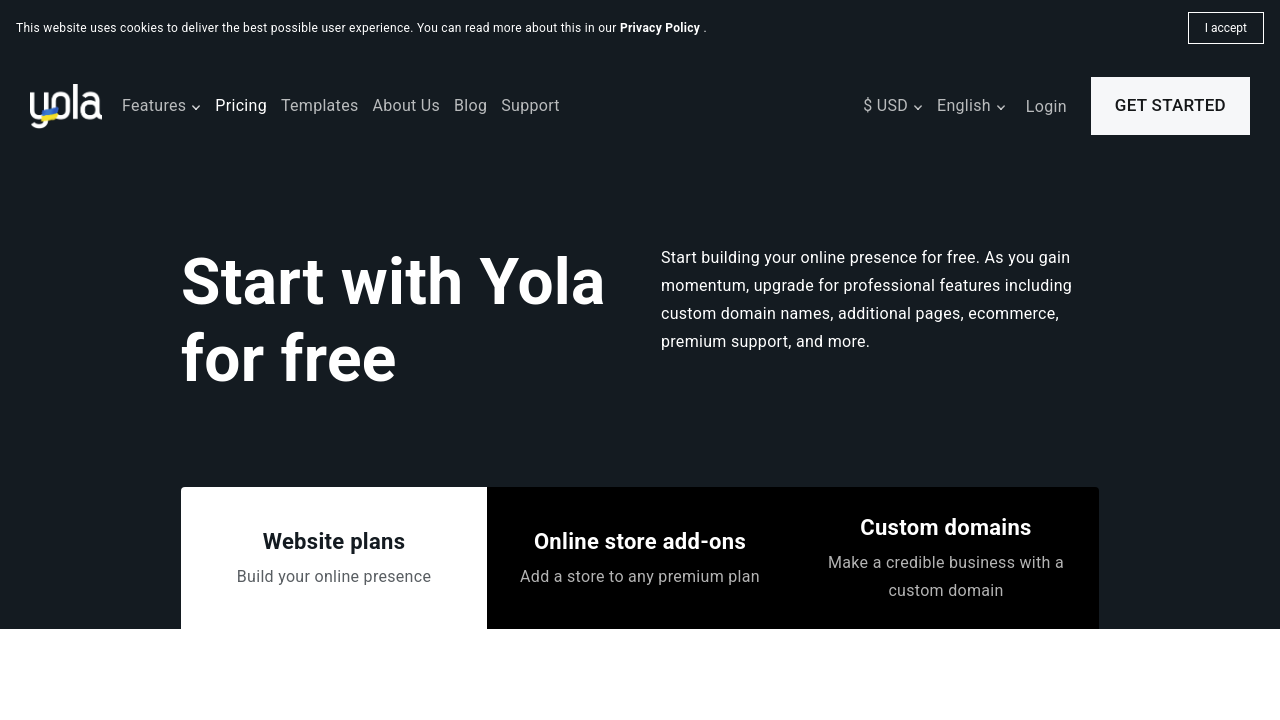
Task: Switch to Online store add-ons tab
Action: (x=640, y=558)
